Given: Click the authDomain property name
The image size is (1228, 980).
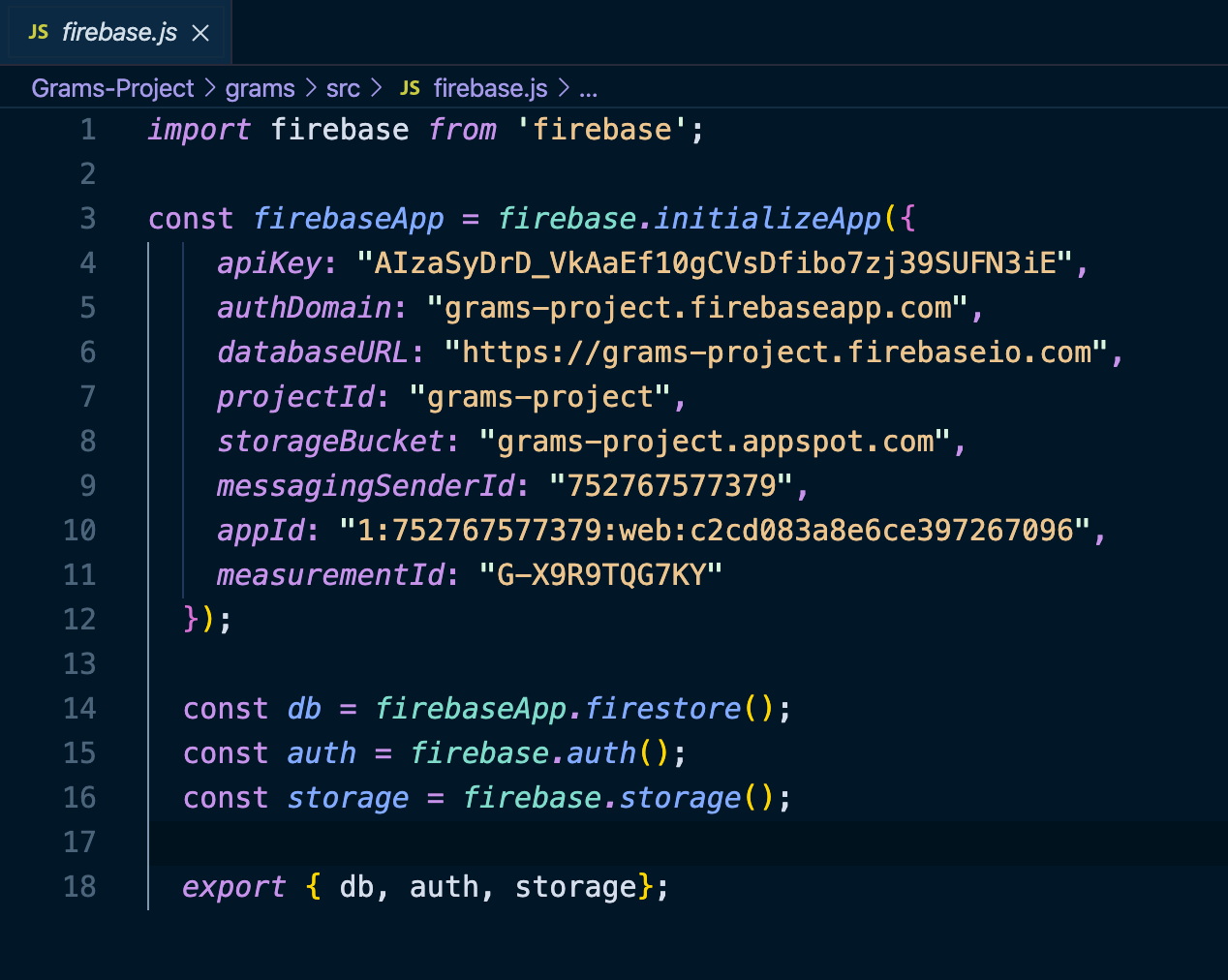Looking at the screenshot, I should 304,308.
